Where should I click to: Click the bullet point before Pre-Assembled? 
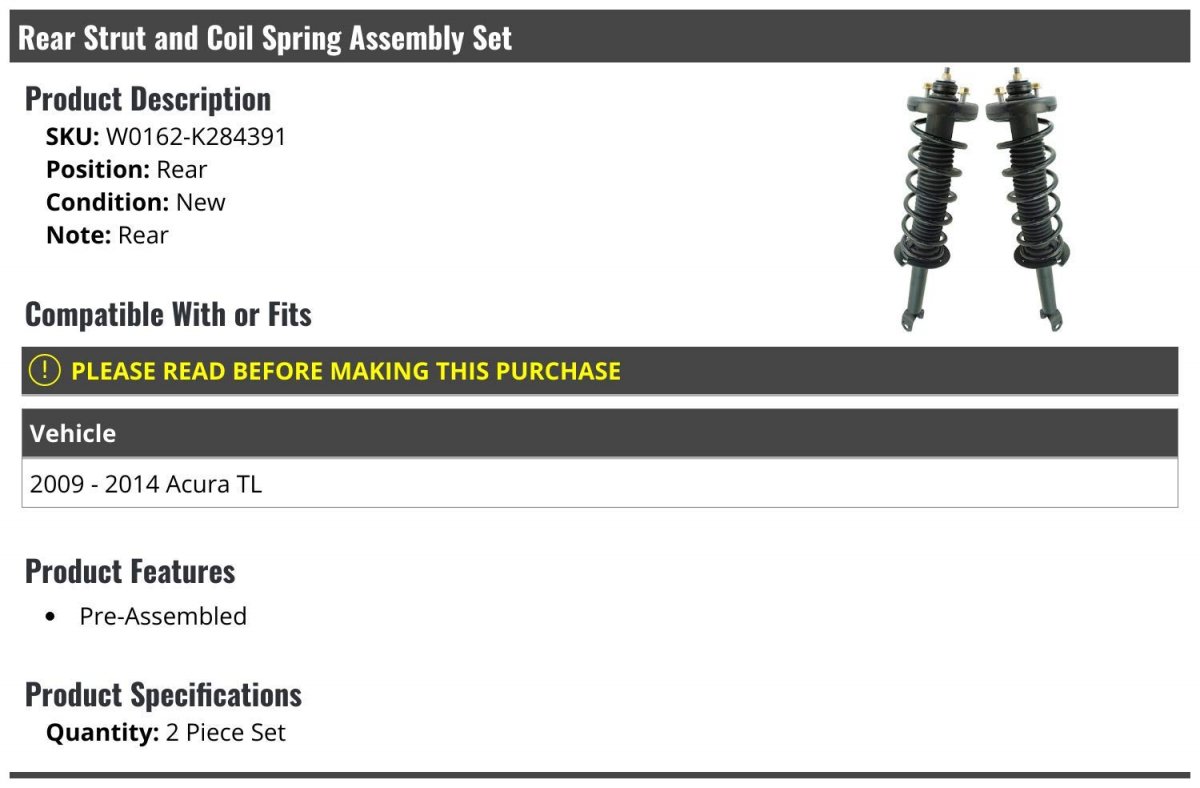point(51,617)
